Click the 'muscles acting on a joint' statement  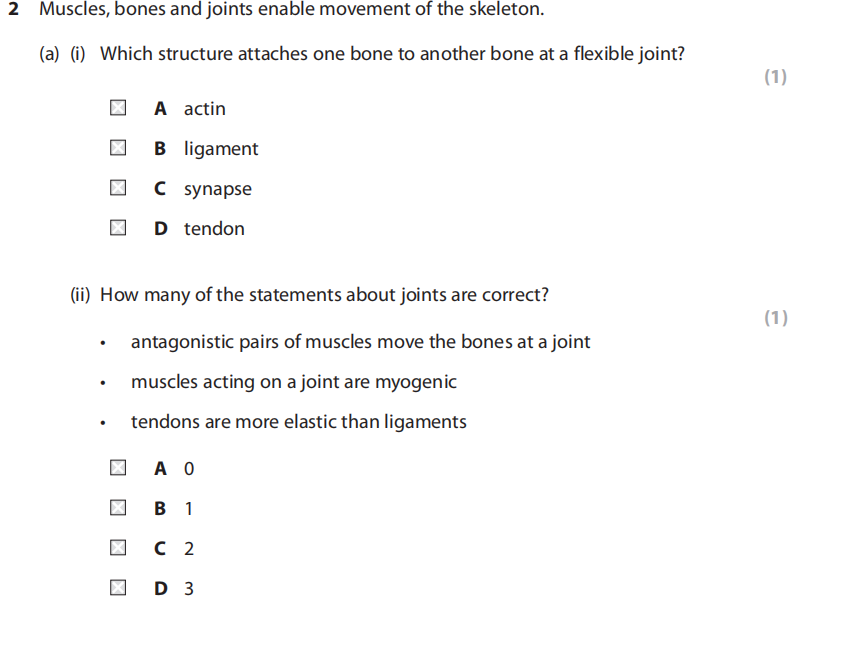point(293,382)
